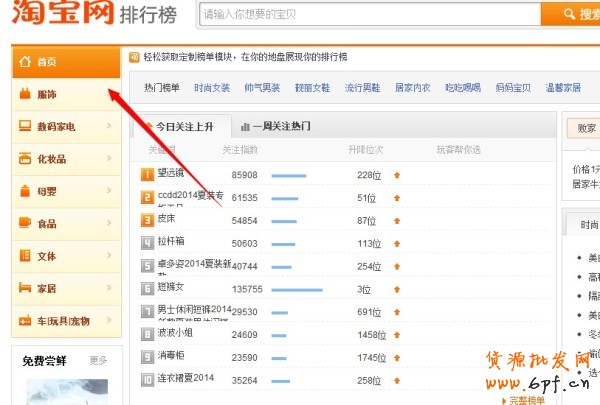Click the bed icon beside 家居
The image size is (600, 405).
coord(25,289)
